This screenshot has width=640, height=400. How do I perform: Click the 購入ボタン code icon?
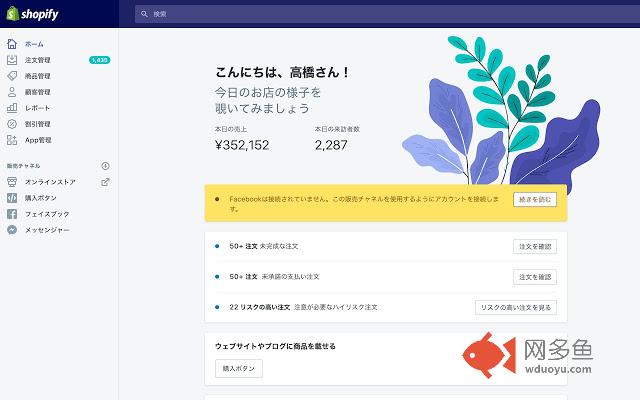(x=12, y=198)
